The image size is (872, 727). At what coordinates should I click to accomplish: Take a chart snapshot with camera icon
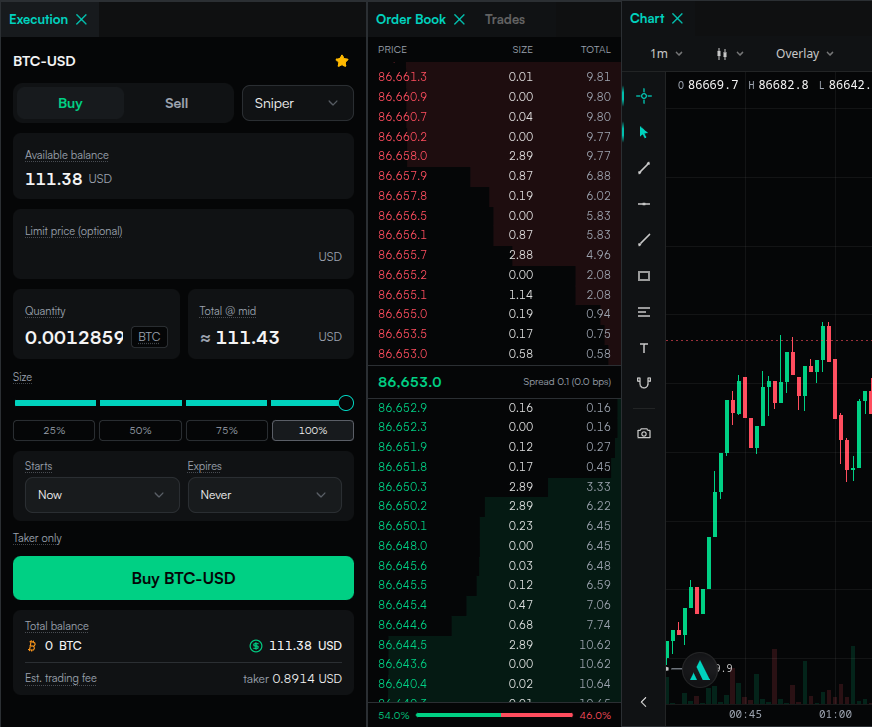coord(643,433)
